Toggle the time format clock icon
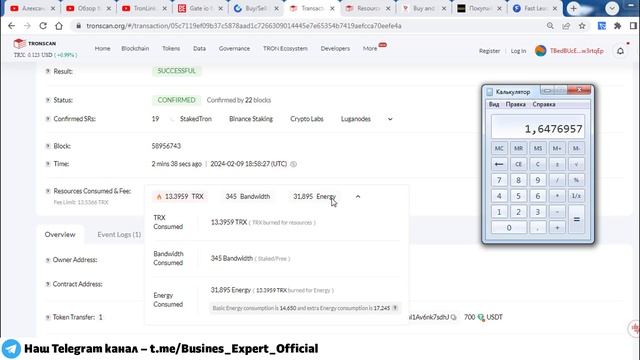Image resolution: width=640 pixels, height=360 pixels. (293, 164)
